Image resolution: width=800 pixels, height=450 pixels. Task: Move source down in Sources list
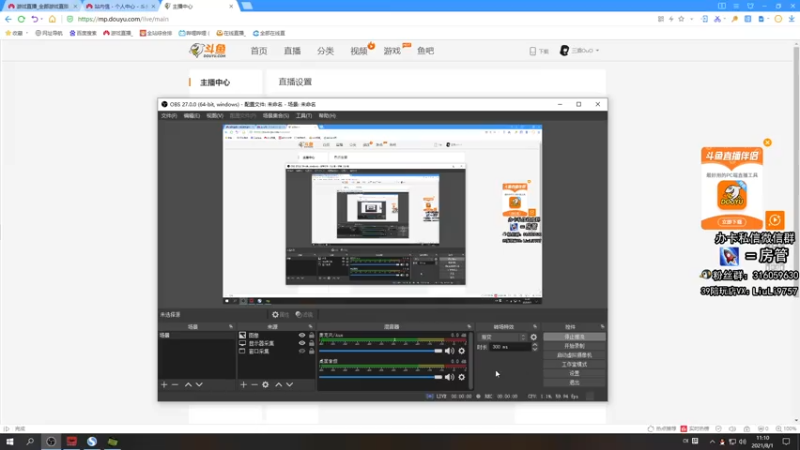point(289,385)
